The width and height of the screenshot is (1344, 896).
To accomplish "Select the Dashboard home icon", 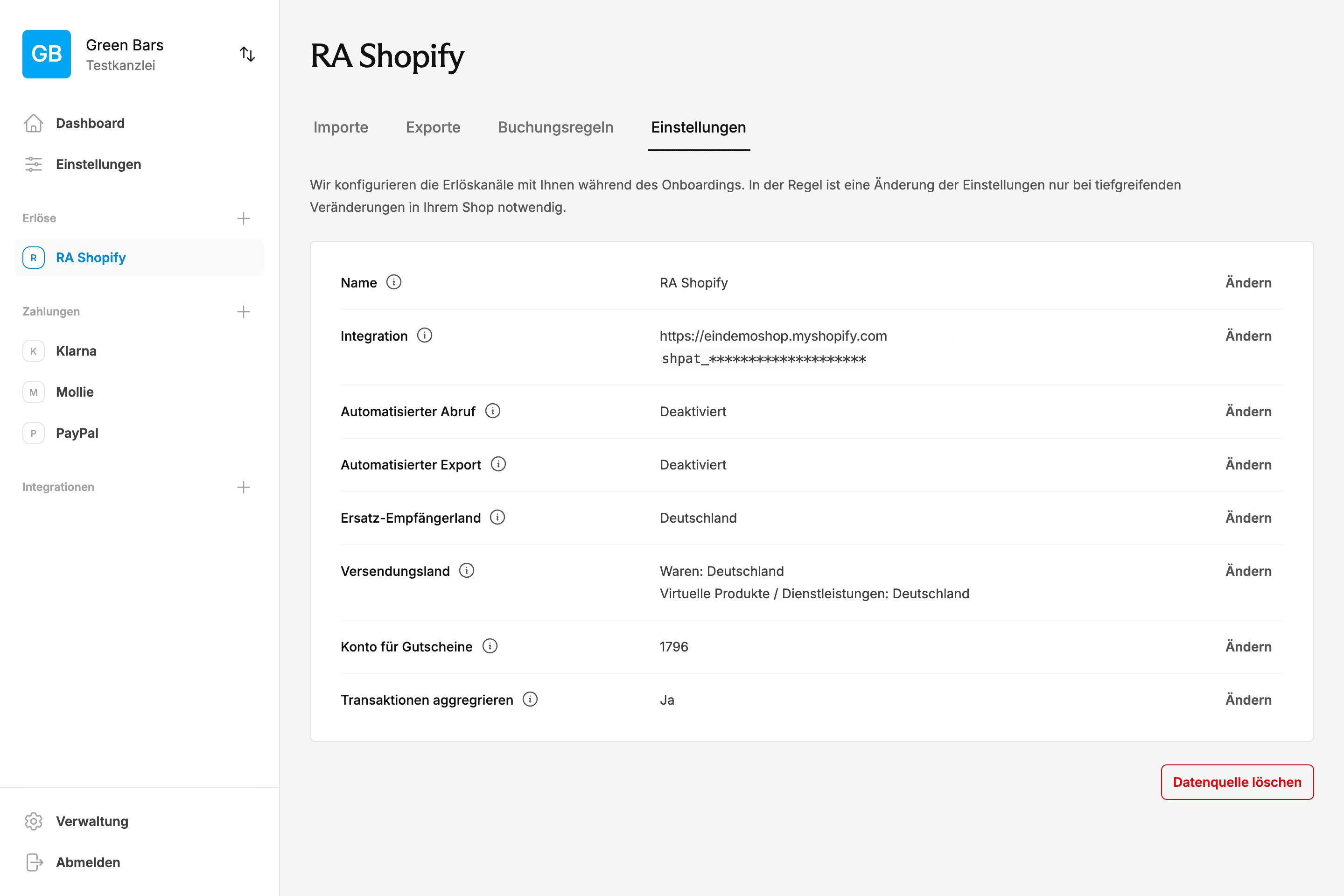I will point(34,123).
